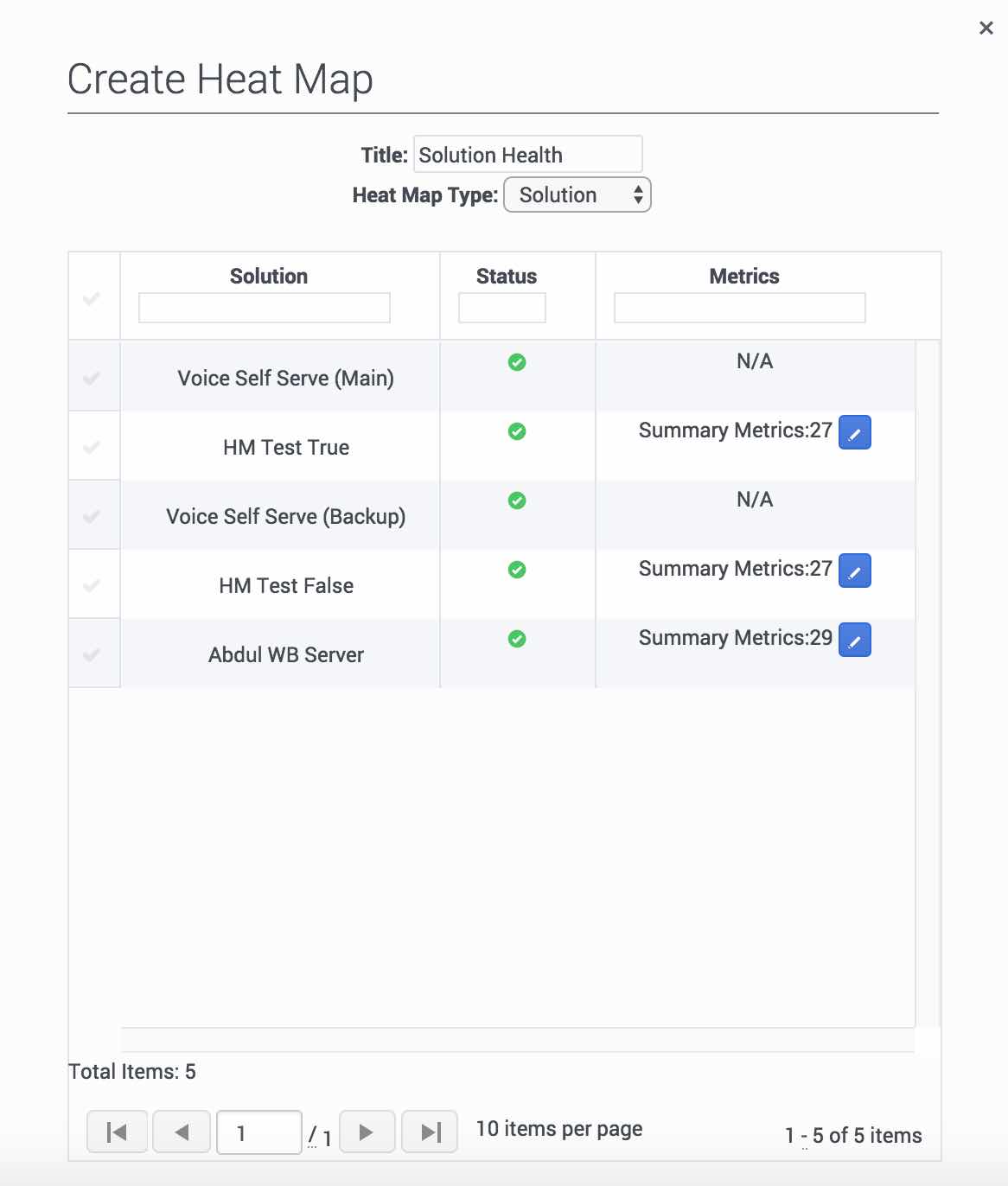Edit metrics for HM Test False
The height and width of the screenshot is (1186, 1008).
854,571
